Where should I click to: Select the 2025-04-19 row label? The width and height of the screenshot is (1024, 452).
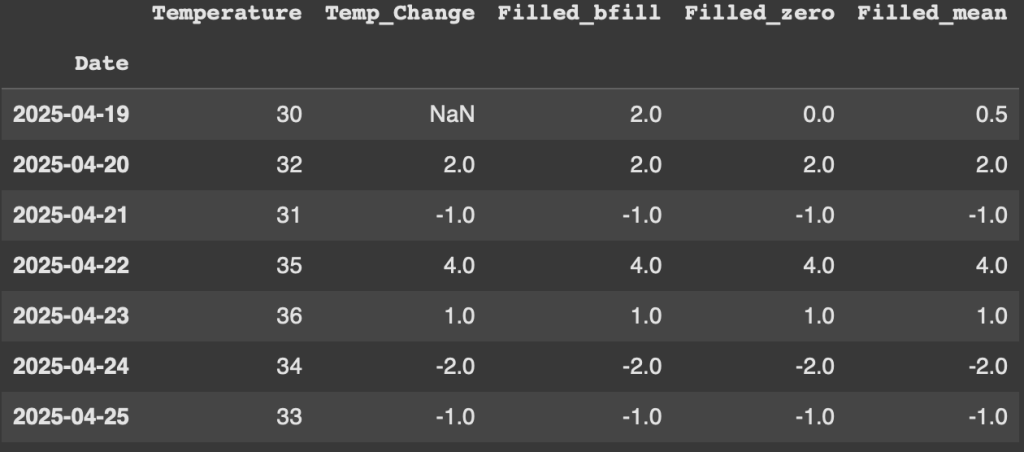[71, 115]
